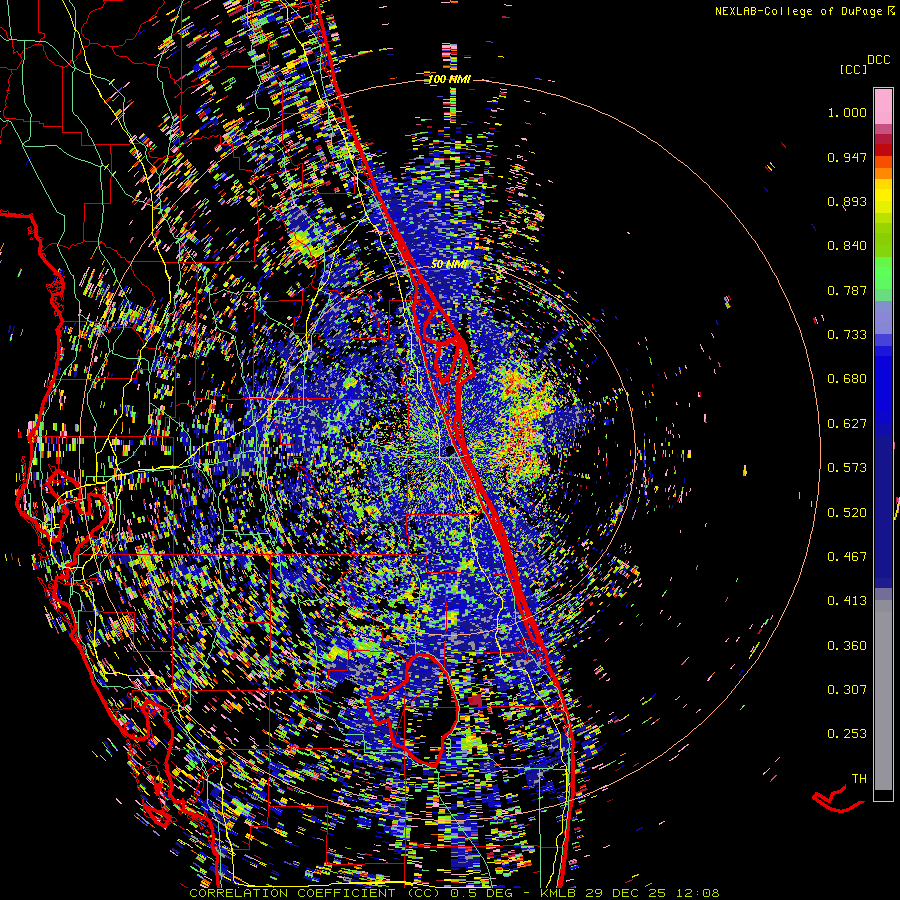Click the 12:08 time stamp
Screen dimensions: 900x900
(698, 893)
